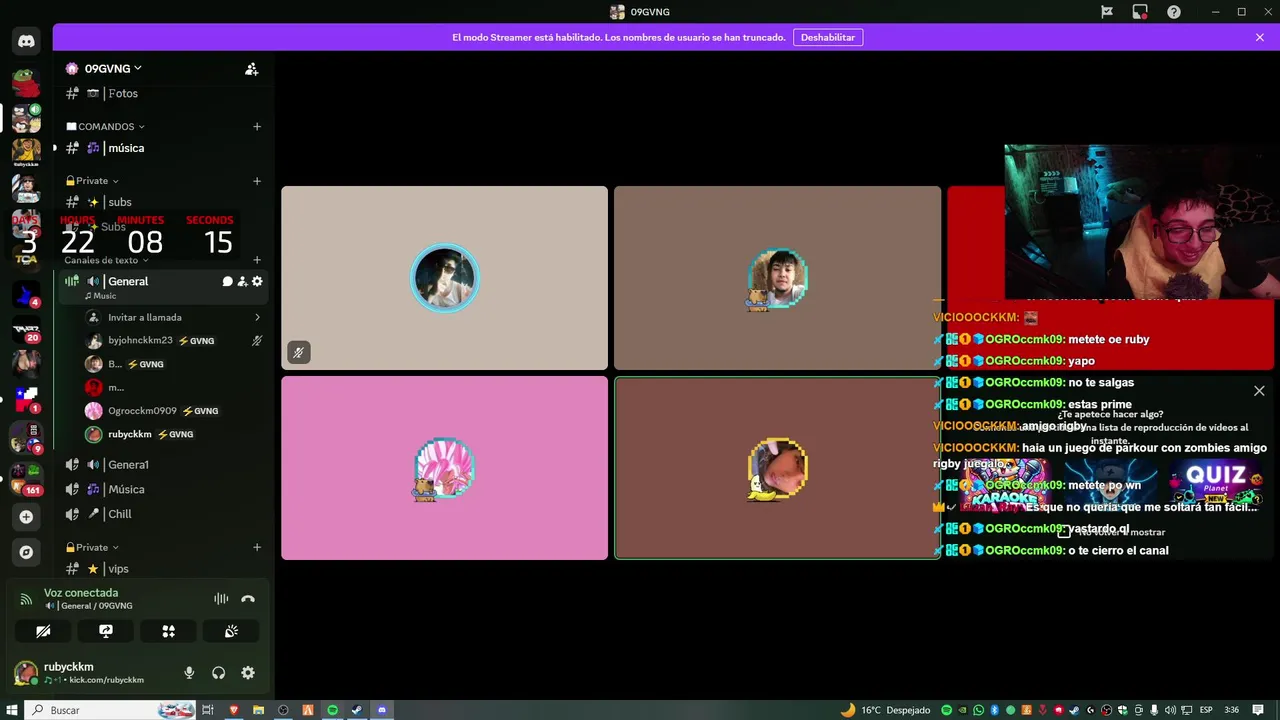This screenshot has height=720, width=1280.
Task: Open green frog server icon
Action: [26, 82]
